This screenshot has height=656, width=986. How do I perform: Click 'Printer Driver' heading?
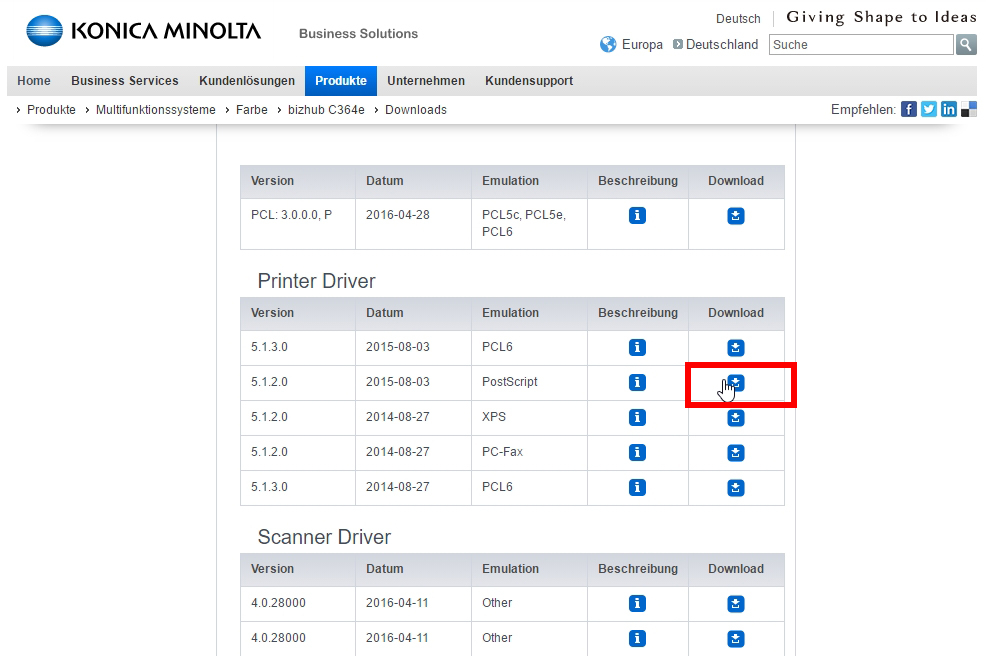pos(316,281)
